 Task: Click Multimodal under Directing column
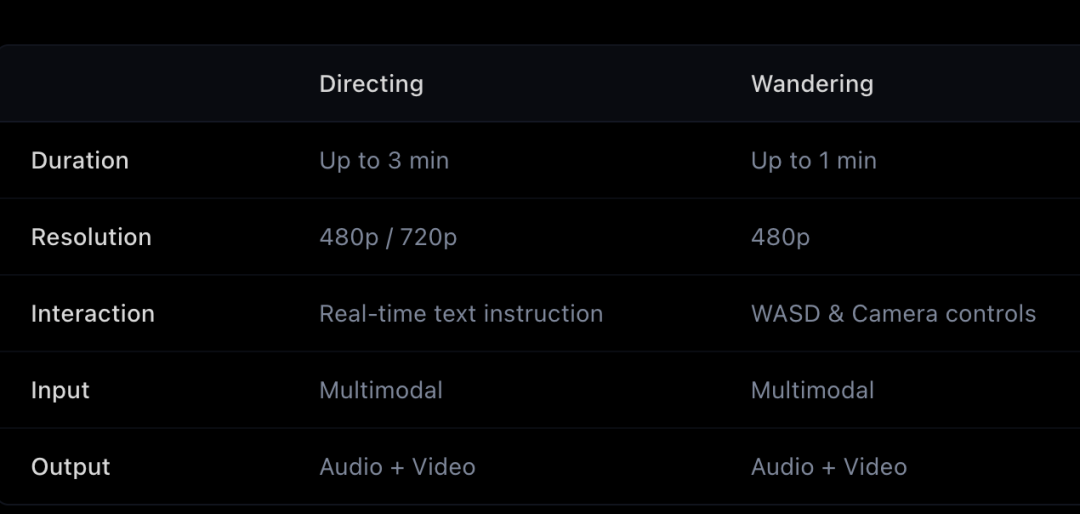point(381,390)
